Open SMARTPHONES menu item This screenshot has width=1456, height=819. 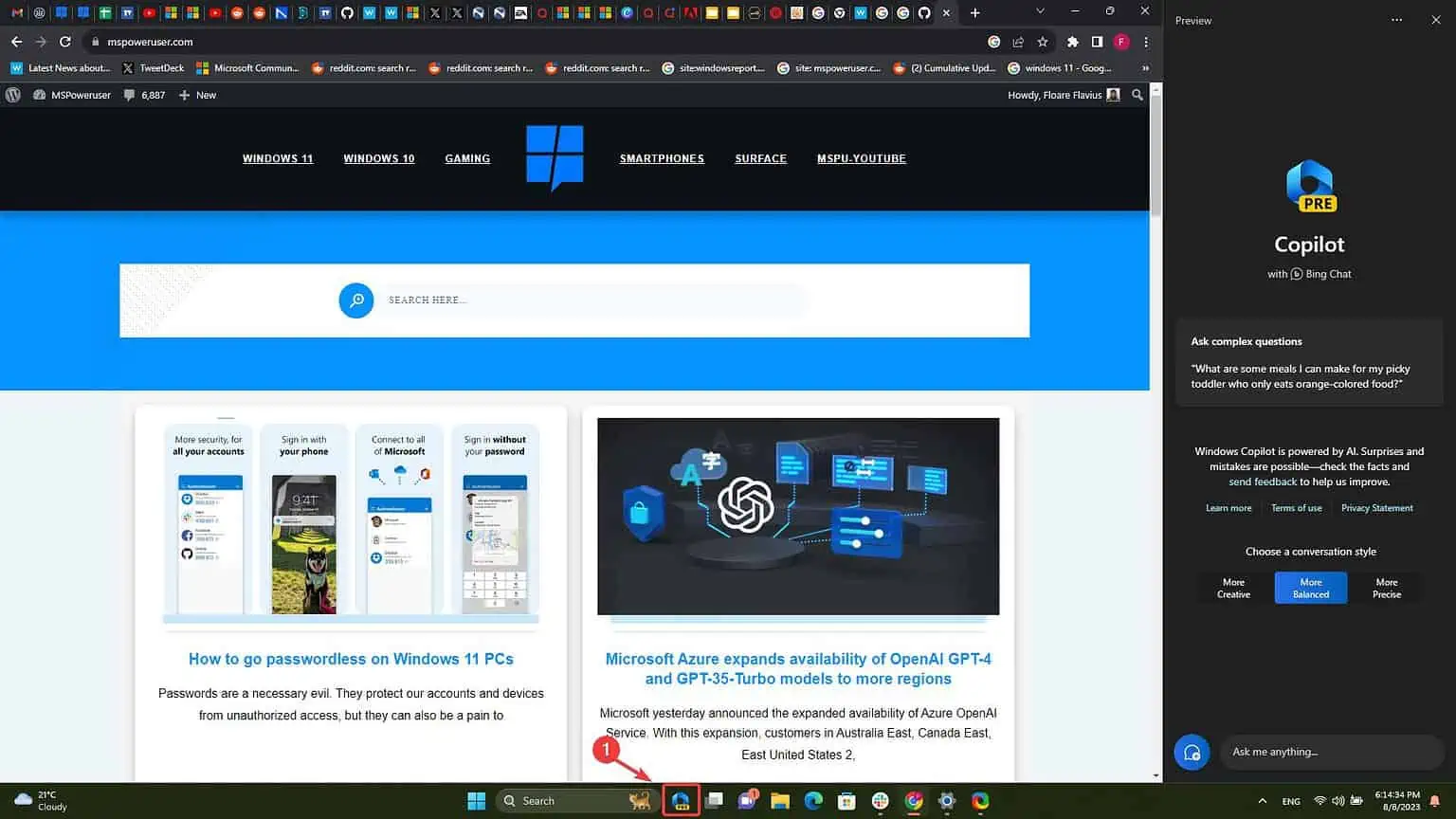(662, 158)
